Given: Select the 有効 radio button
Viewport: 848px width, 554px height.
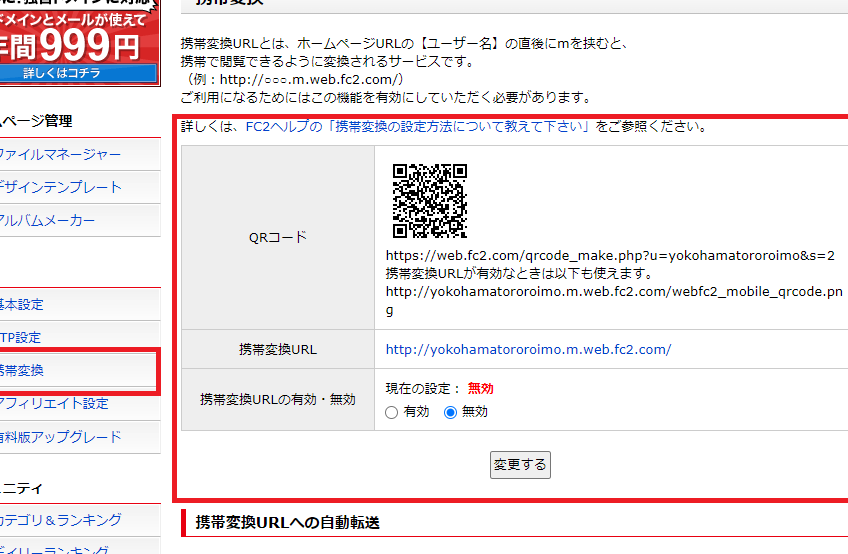Looking at the screenshot, I should [x=393, y=412].
